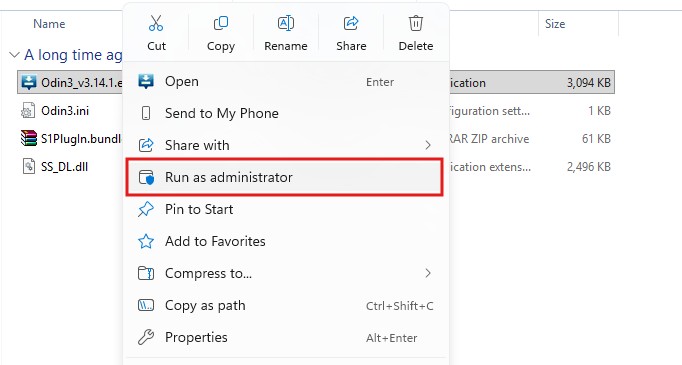This screenshot has height=365, width=682.
Task: Click the Odin3.ini file icon
Action: (x=28, y=111)
